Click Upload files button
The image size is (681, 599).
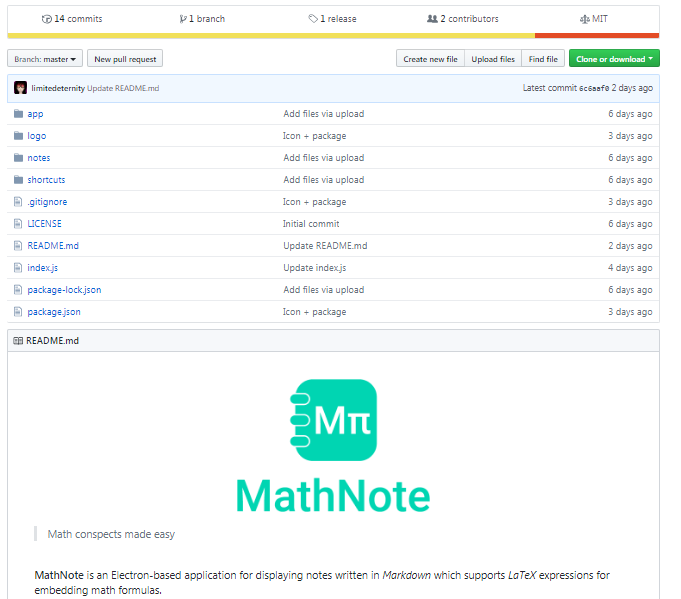(x=493, y=59)
